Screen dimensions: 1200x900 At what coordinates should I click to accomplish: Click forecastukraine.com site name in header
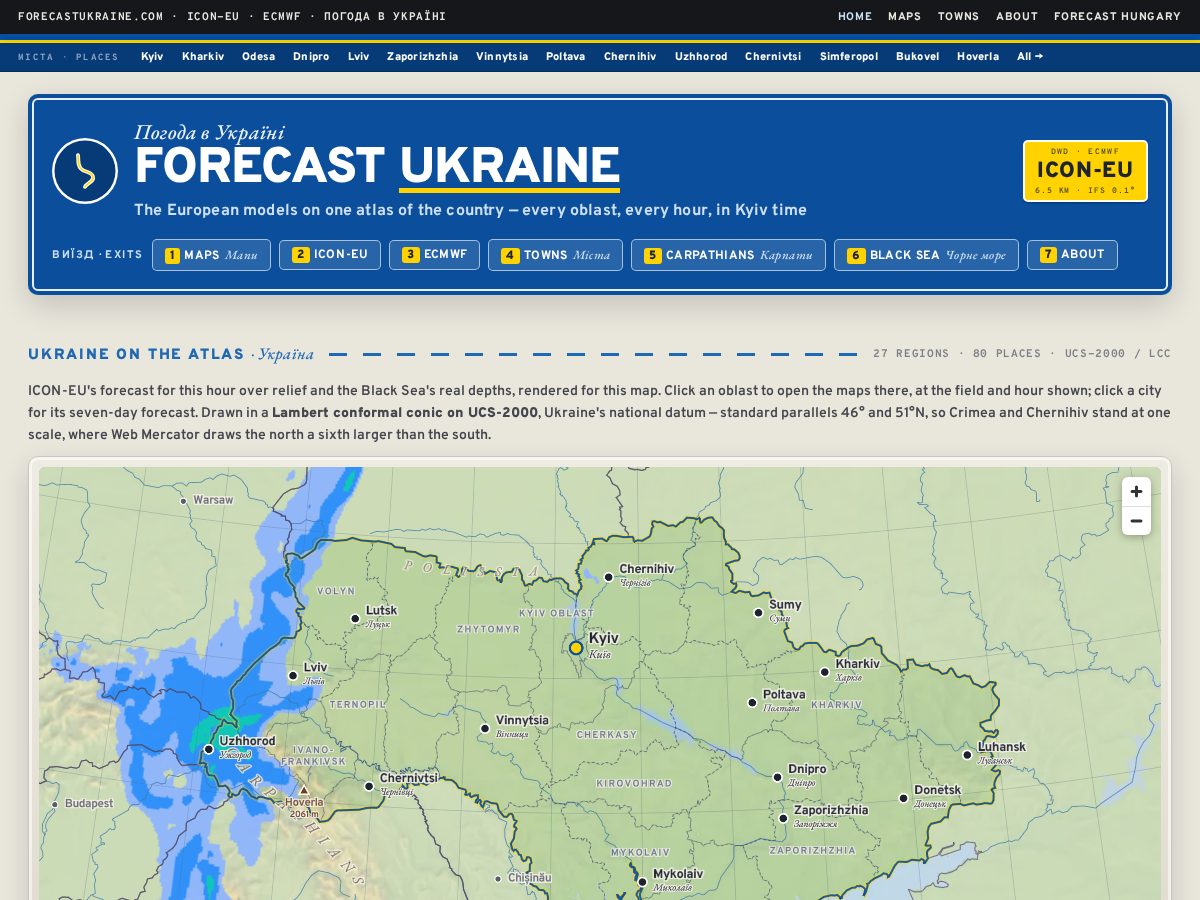coord(91,17)
